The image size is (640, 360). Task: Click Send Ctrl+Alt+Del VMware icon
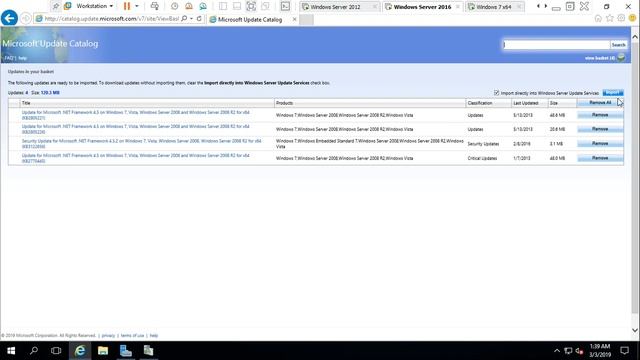pos(155,6)
